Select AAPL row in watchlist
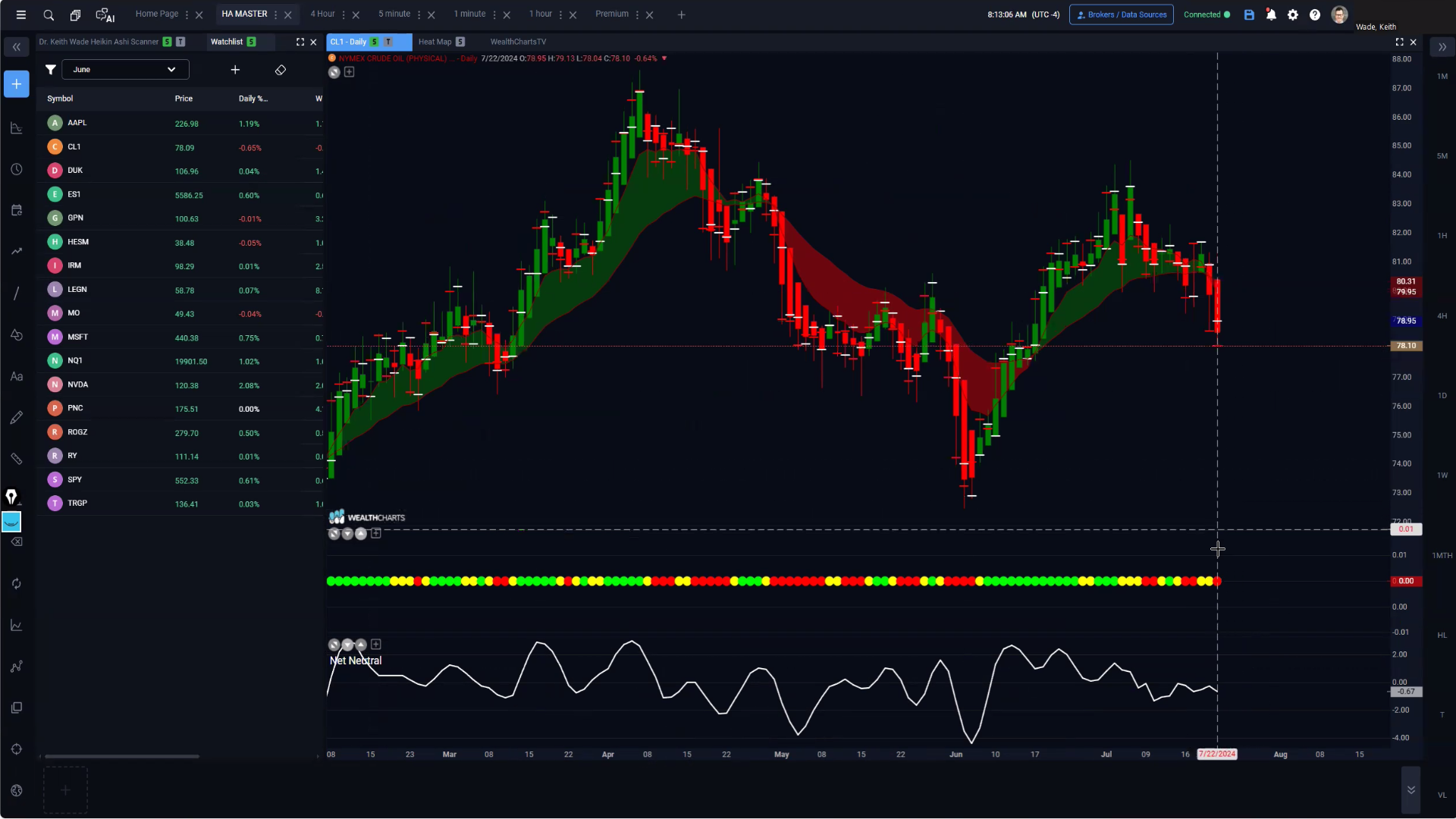This screenshot has width=1456, height=819. tap(180, 123)
